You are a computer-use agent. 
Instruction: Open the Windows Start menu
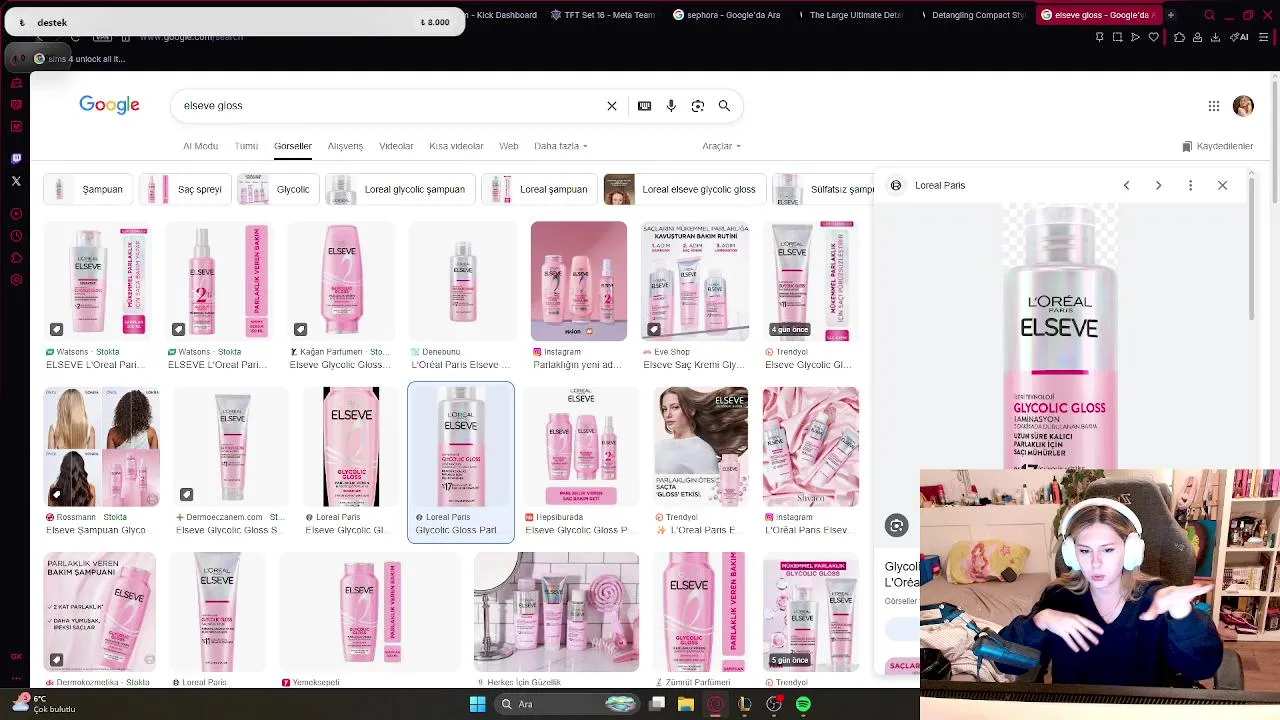pos(477,704)
